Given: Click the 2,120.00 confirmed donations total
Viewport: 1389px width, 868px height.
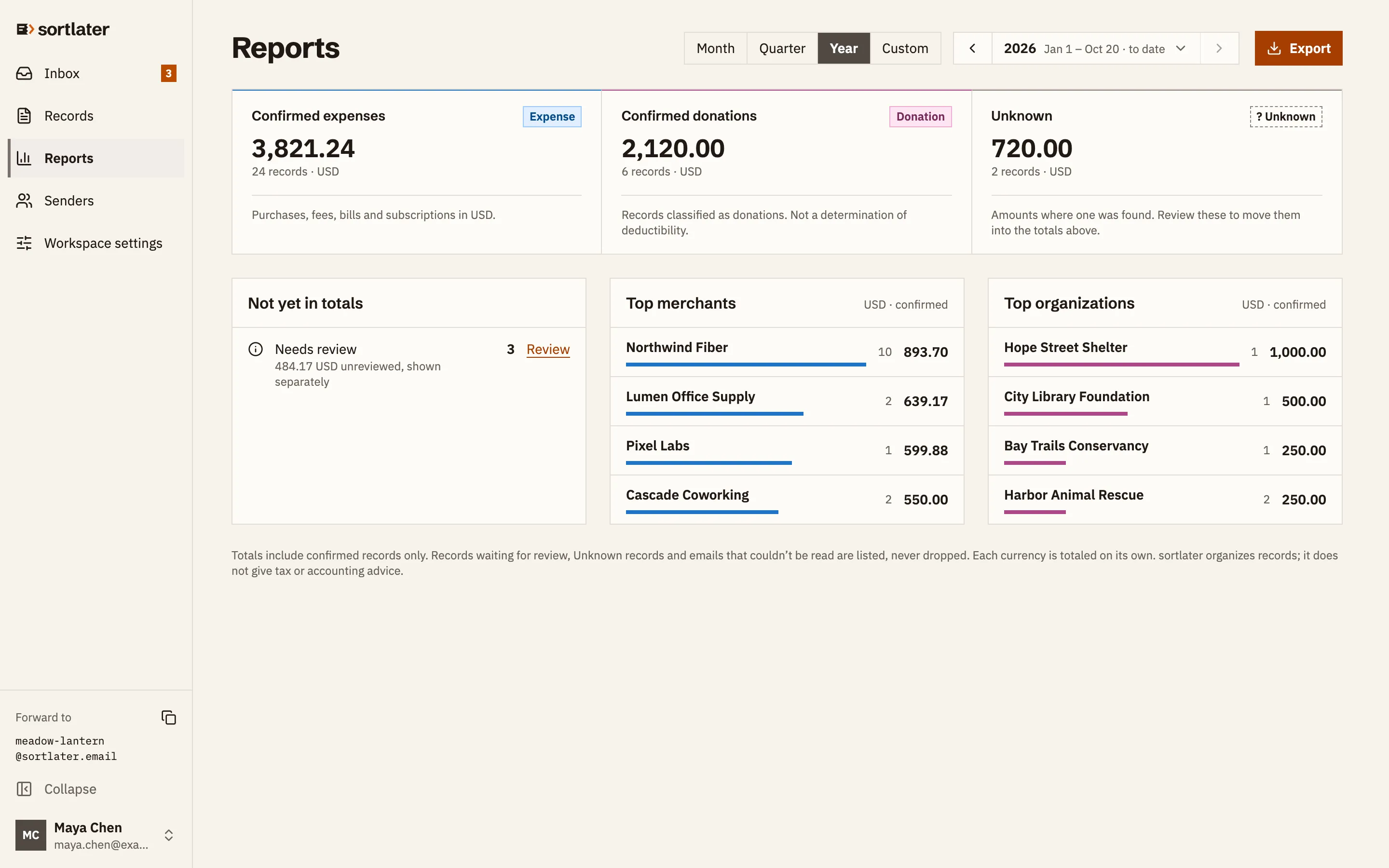Looking at the screenshot, I should [673, 149].
